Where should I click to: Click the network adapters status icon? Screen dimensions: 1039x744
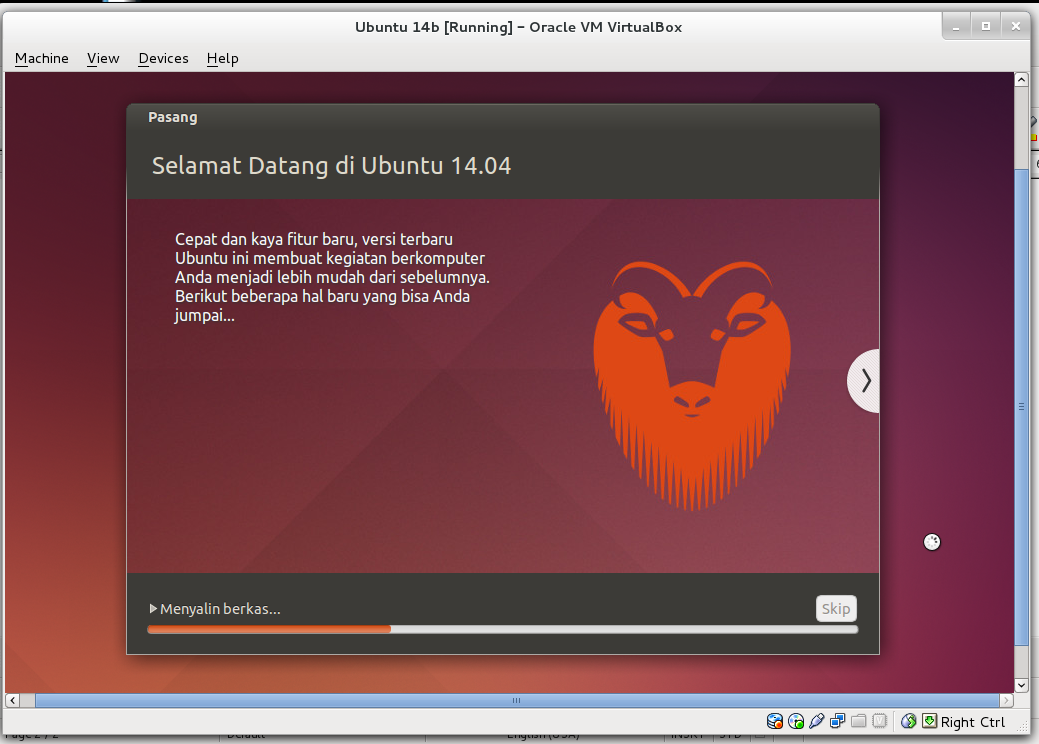838,720
